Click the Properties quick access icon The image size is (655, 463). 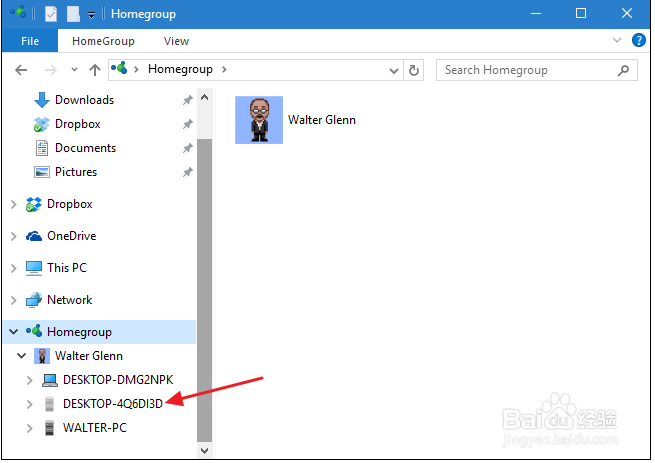tap(51, 14)
